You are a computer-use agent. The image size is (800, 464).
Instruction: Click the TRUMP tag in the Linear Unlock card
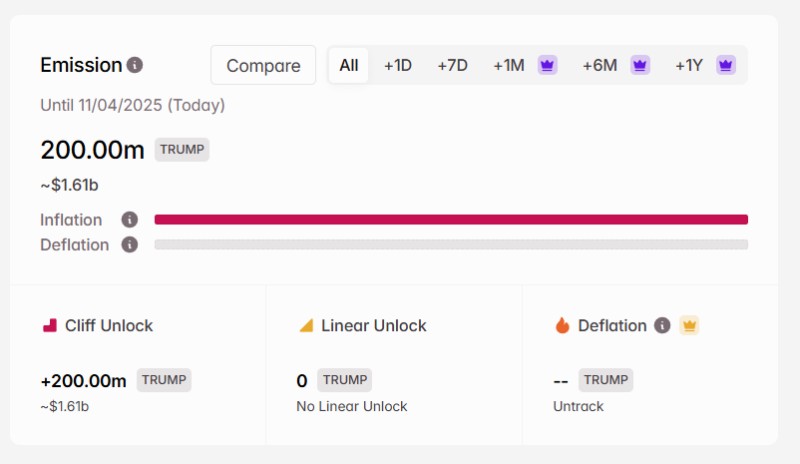coord(345,380)
